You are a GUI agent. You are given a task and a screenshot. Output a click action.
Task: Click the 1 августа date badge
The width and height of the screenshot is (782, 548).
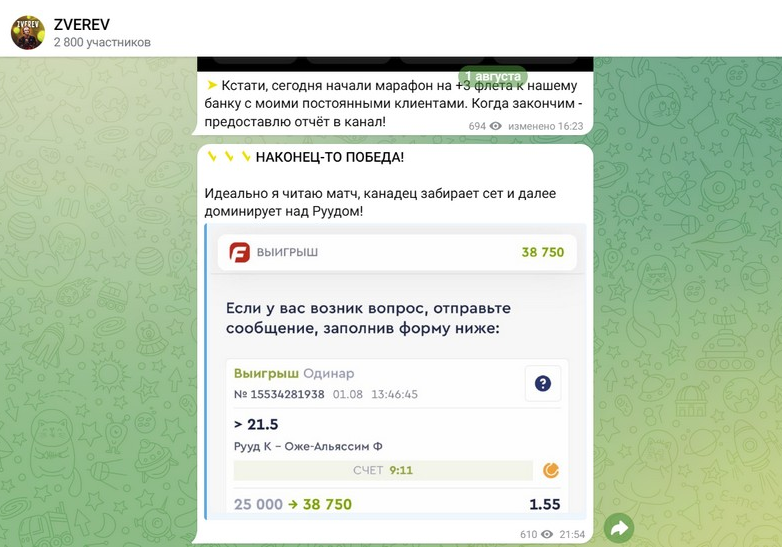(x=493, y=76)
